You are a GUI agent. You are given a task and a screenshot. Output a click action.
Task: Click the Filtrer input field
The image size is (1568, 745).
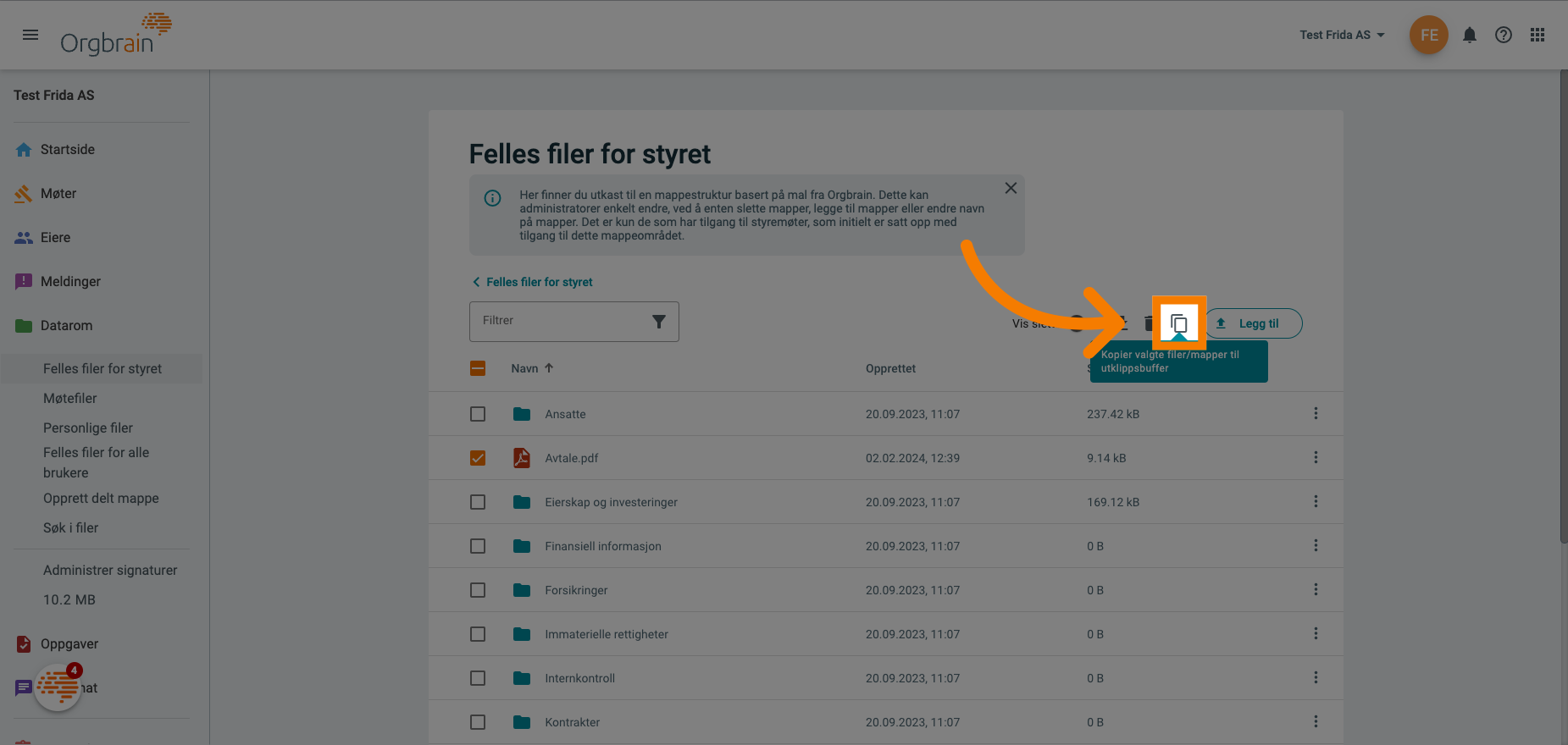pos(574,322)
